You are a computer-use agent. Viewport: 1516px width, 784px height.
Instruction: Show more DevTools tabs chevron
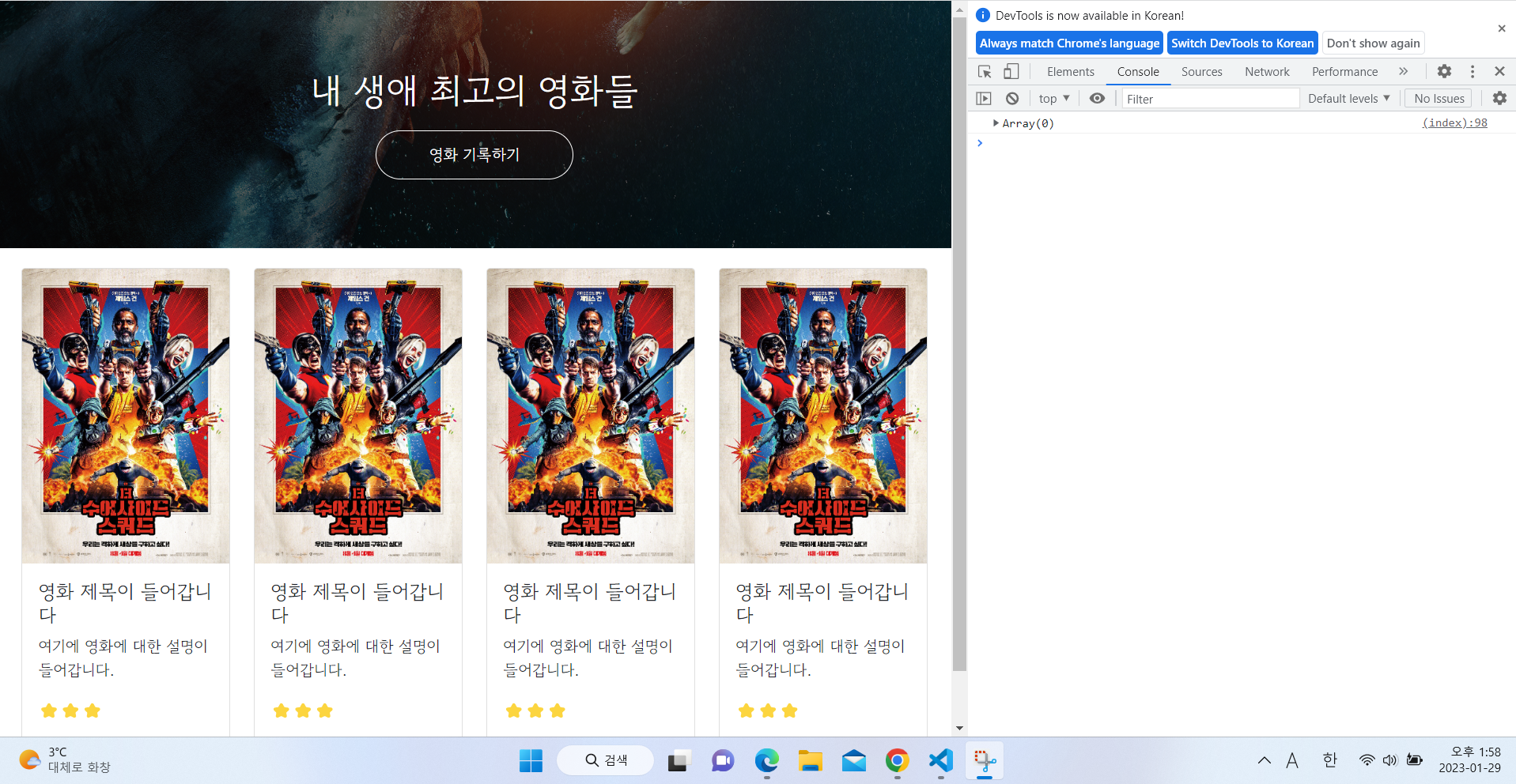pyautogui.click(x=1403, y=71)
